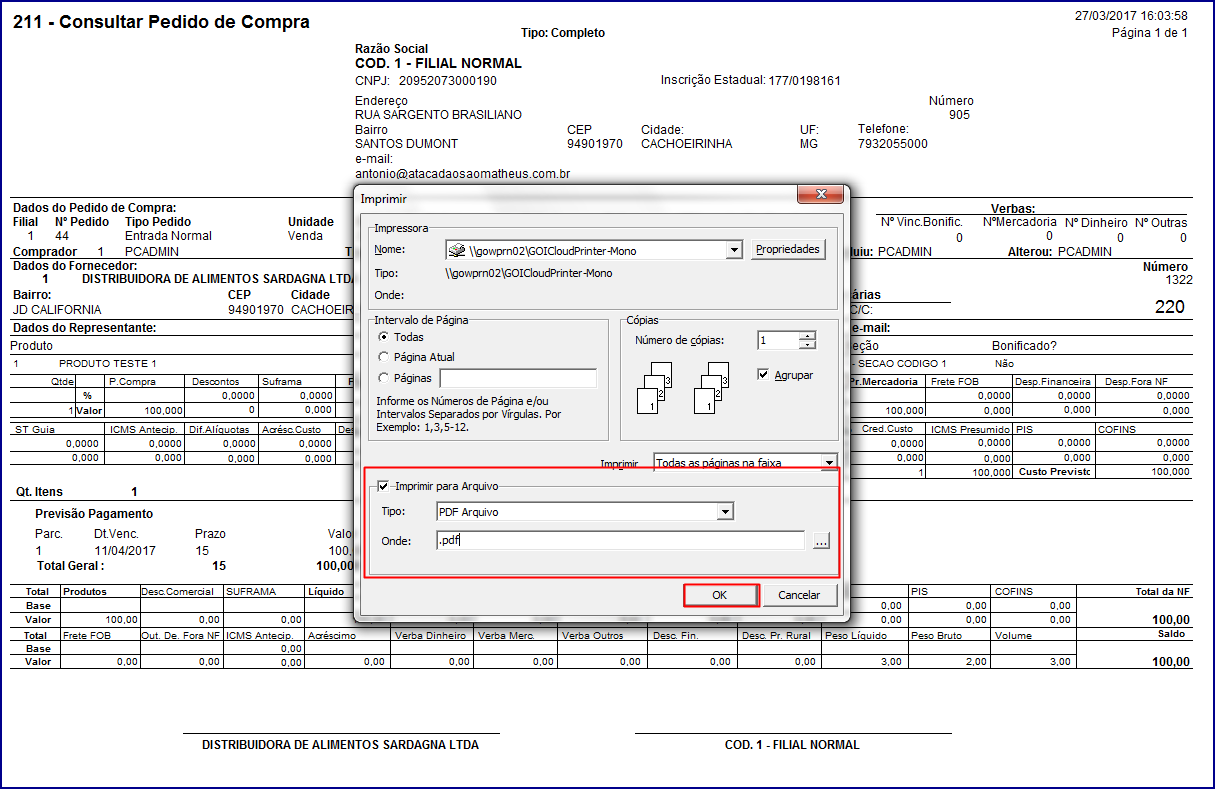
Task: Click the 'Total da NF' header
Action: tap(1164, 592)
